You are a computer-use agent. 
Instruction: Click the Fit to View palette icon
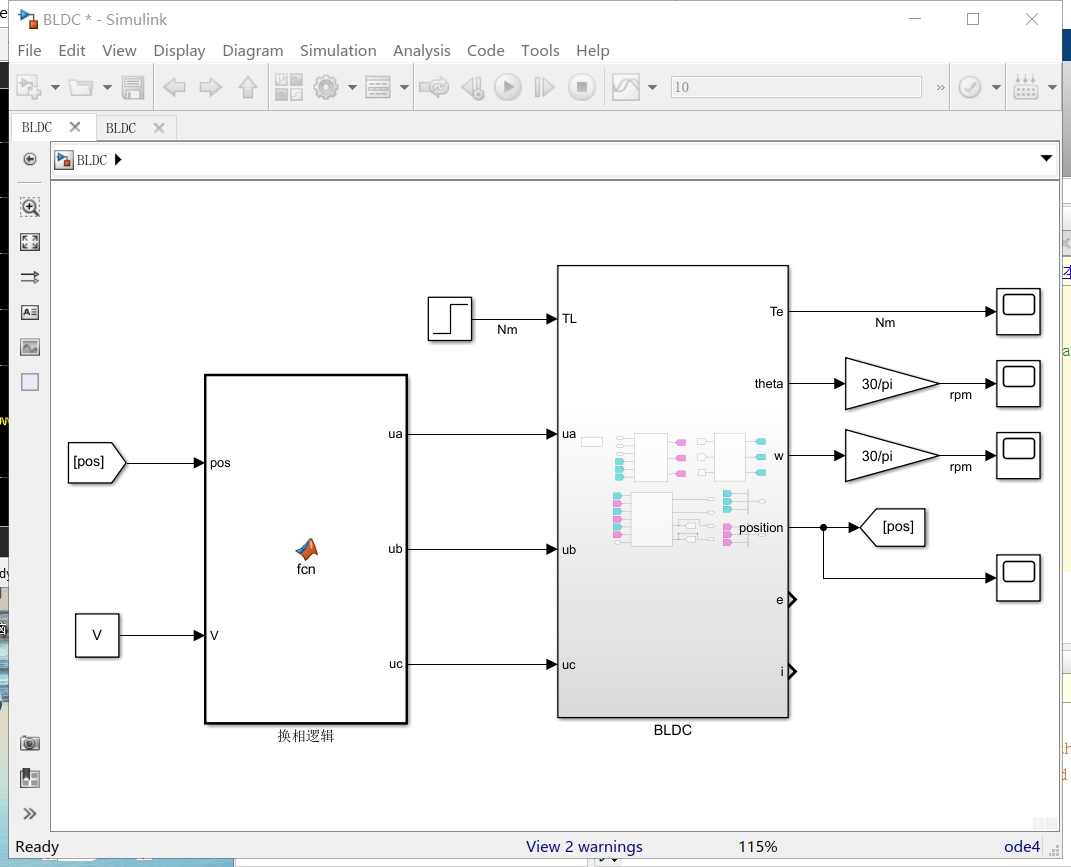tap(29, 242)
